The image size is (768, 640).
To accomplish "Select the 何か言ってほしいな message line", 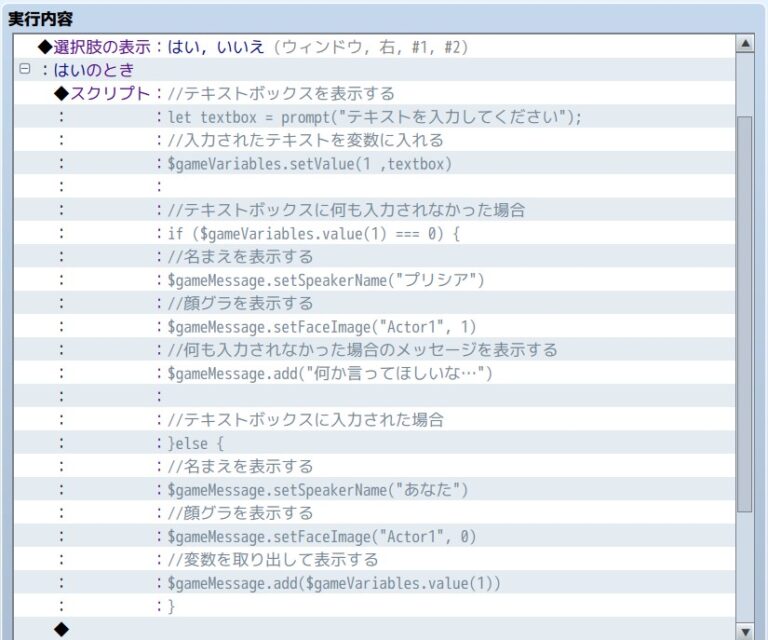I will tap(330, 373).
